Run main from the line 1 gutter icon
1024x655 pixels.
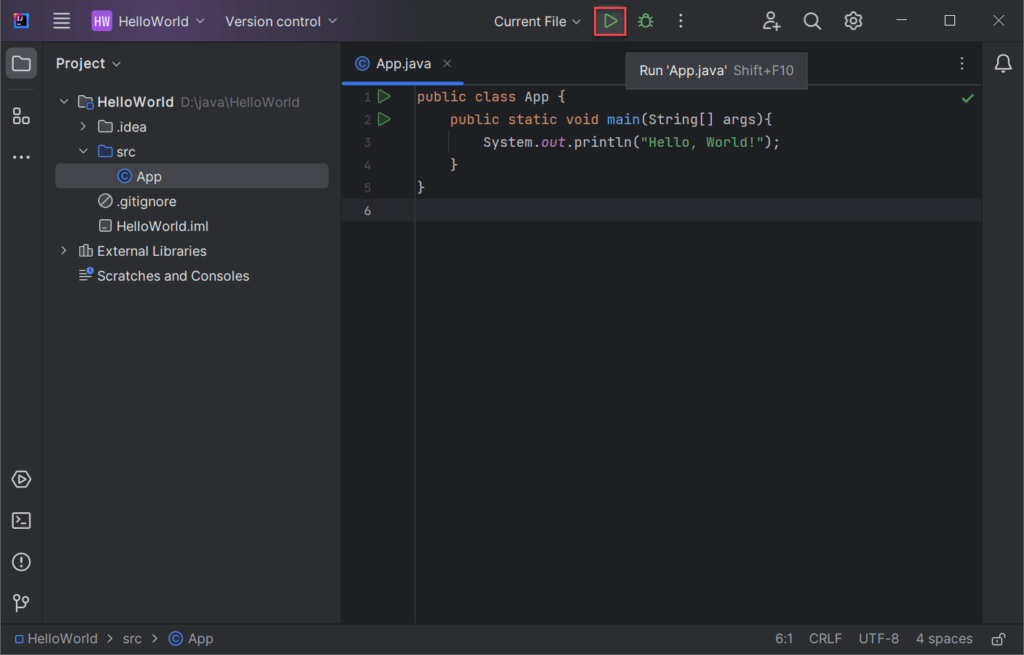click(x=385, y=96)
